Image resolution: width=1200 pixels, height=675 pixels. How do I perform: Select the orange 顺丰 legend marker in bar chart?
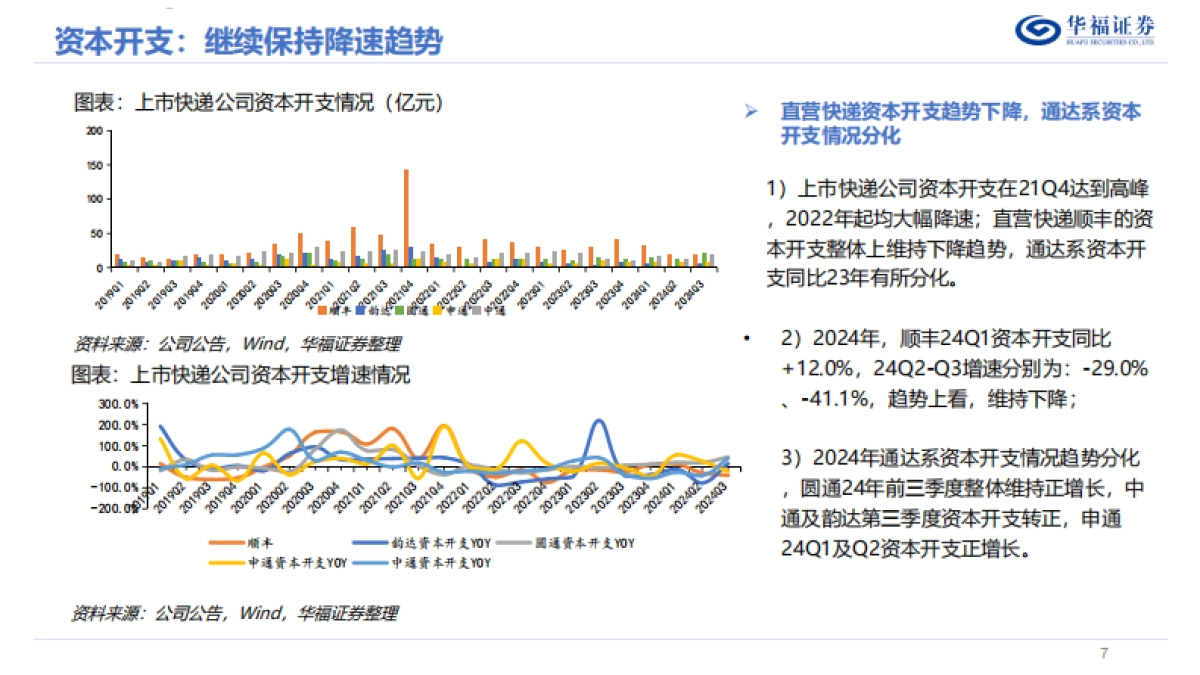[321, 311]
